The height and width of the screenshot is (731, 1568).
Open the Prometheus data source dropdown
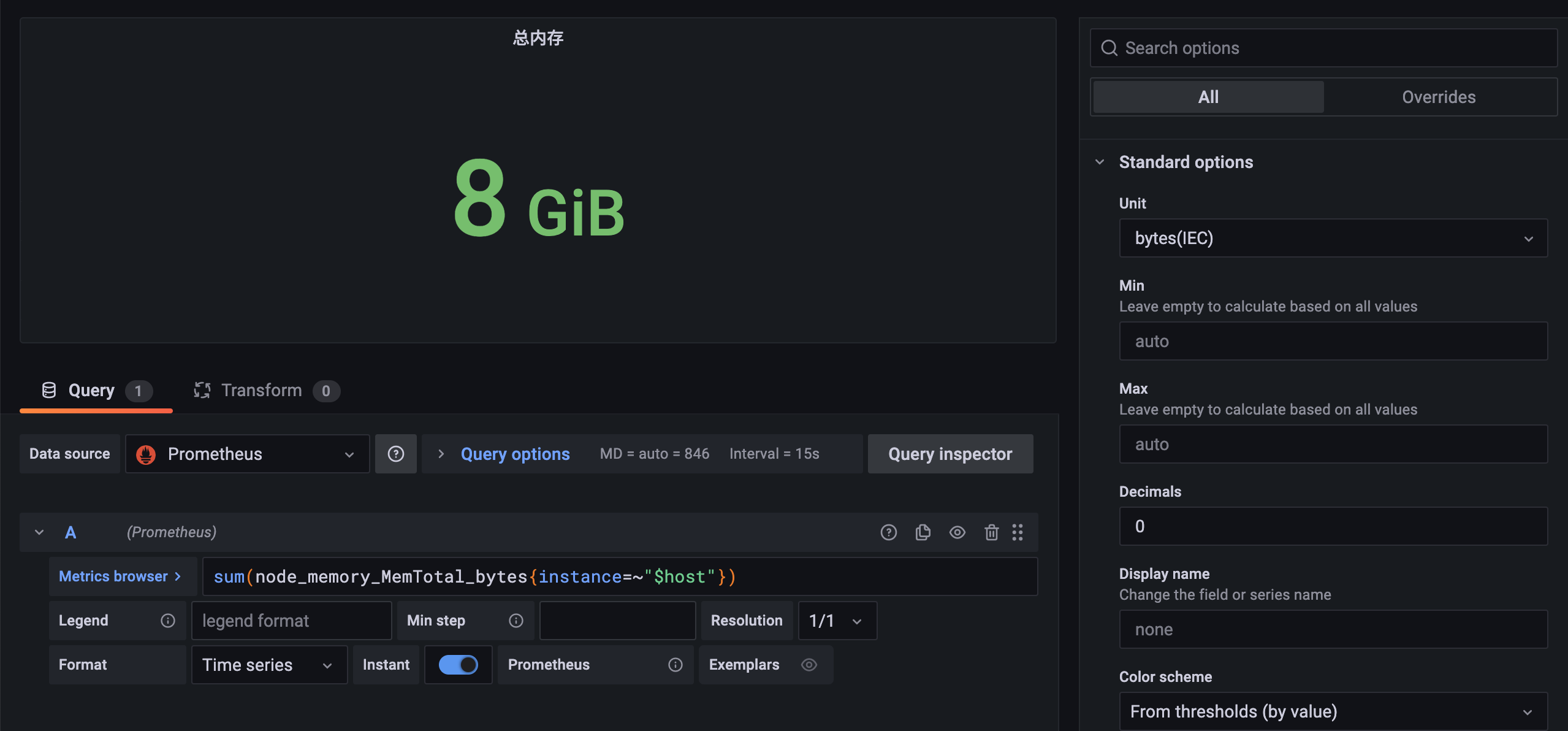click(x=247, y=454)
